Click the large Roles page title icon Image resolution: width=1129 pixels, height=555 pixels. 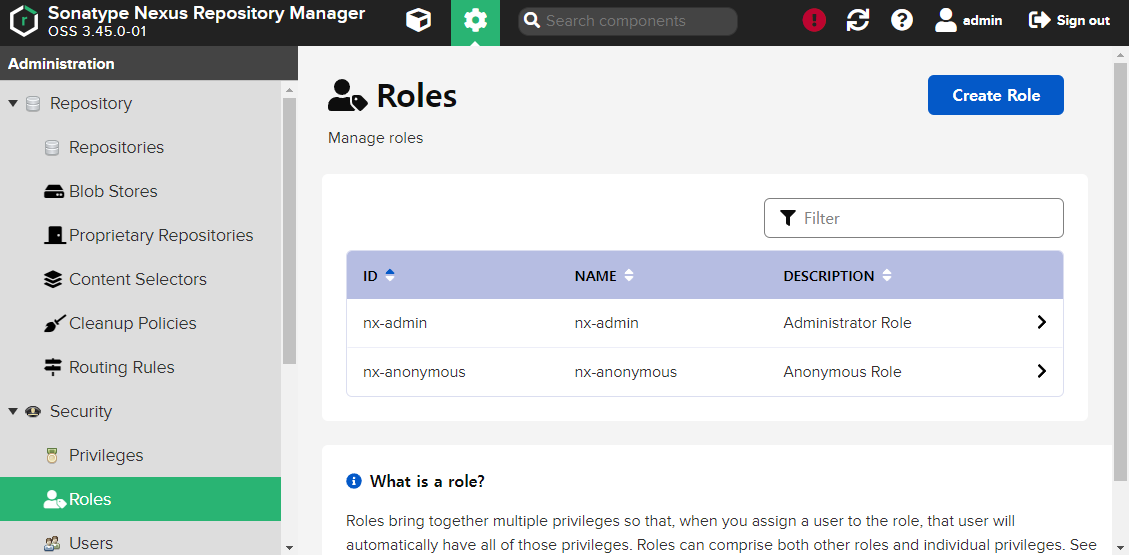click(x=348, y=96)
